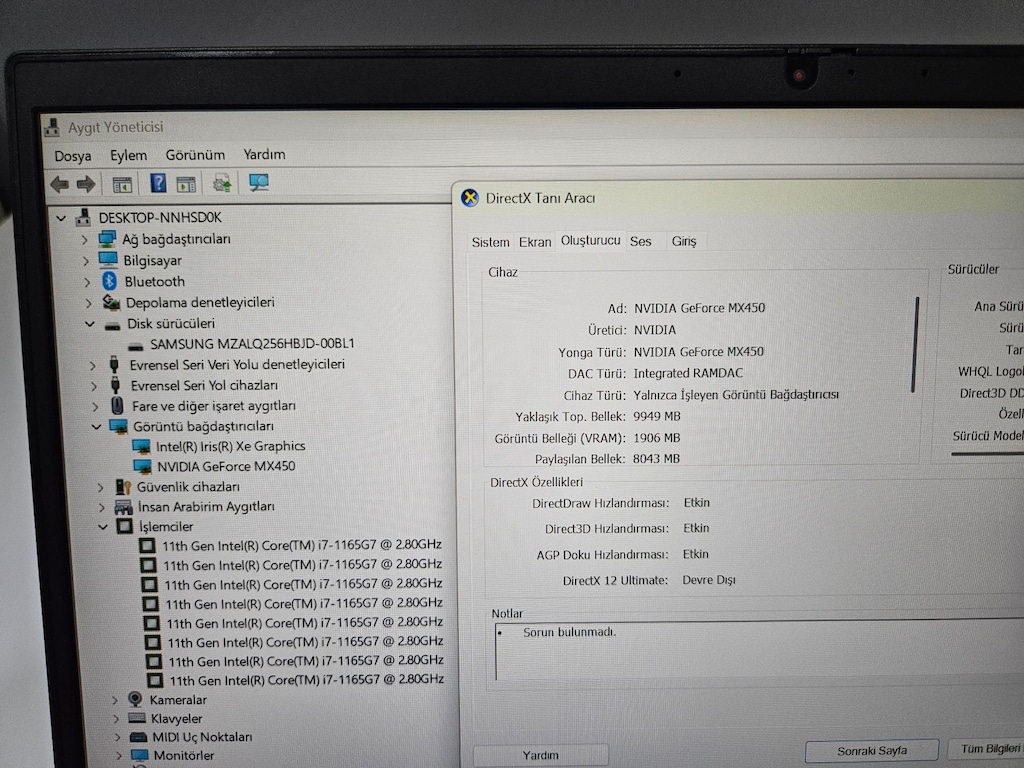
Task: Click the Devre Dışı DirectX 12 Ultimate value
Action: tap(709, 580)
